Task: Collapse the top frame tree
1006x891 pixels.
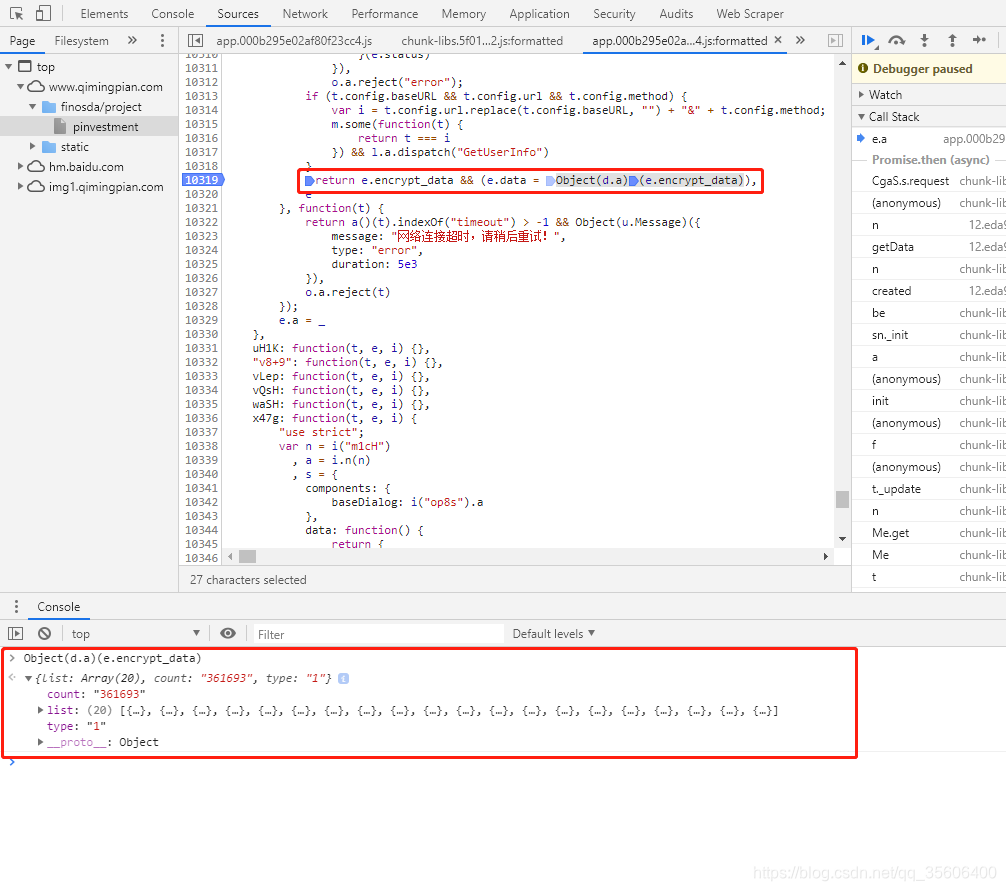Action: [8, 67]
